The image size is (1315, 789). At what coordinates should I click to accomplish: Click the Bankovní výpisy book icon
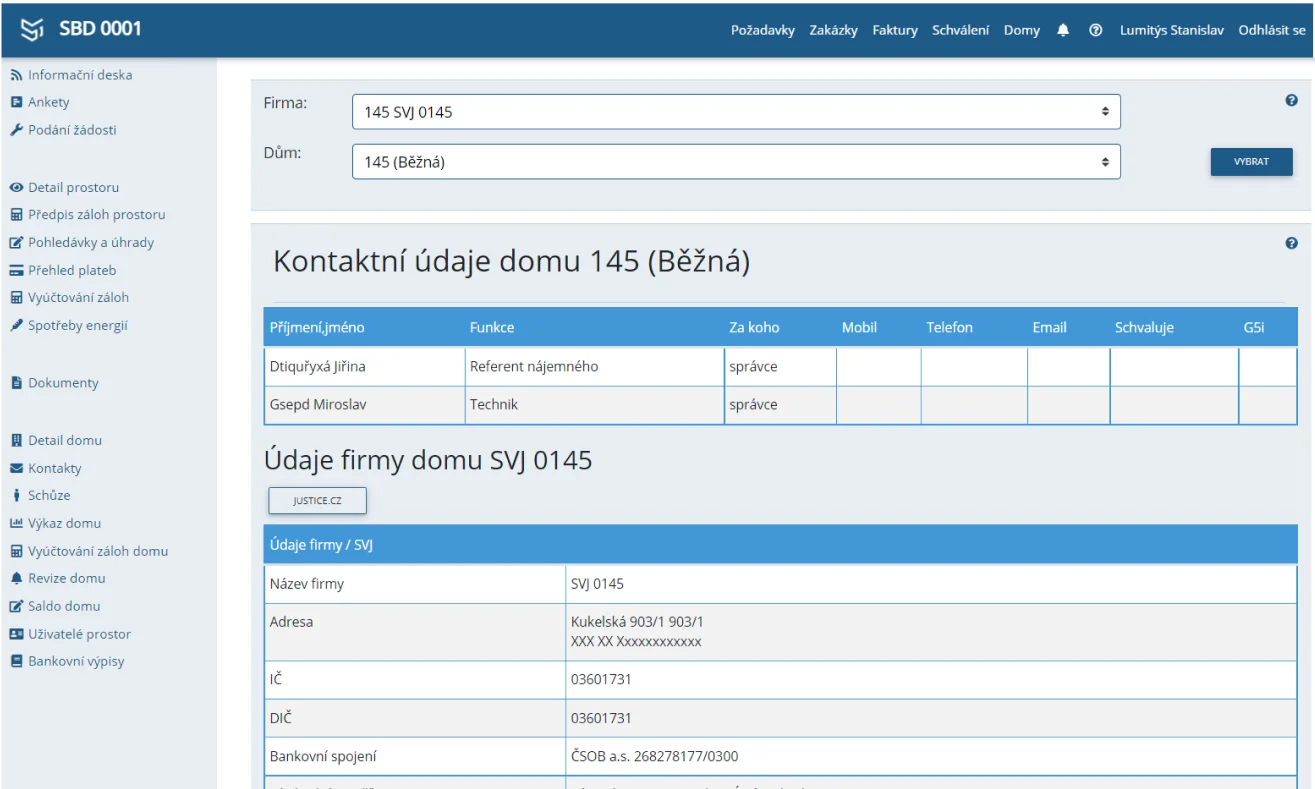click(16, 661)
